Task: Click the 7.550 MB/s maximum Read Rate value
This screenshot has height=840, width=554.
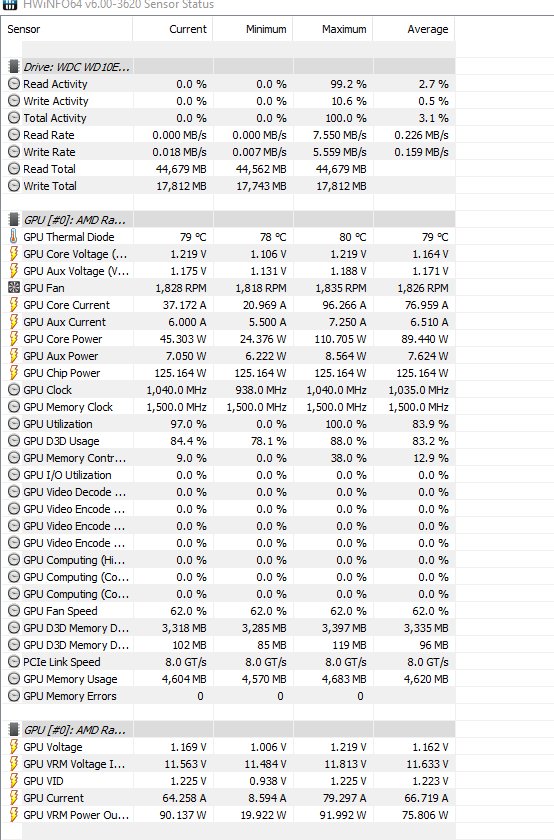Action: coord(340,135)
